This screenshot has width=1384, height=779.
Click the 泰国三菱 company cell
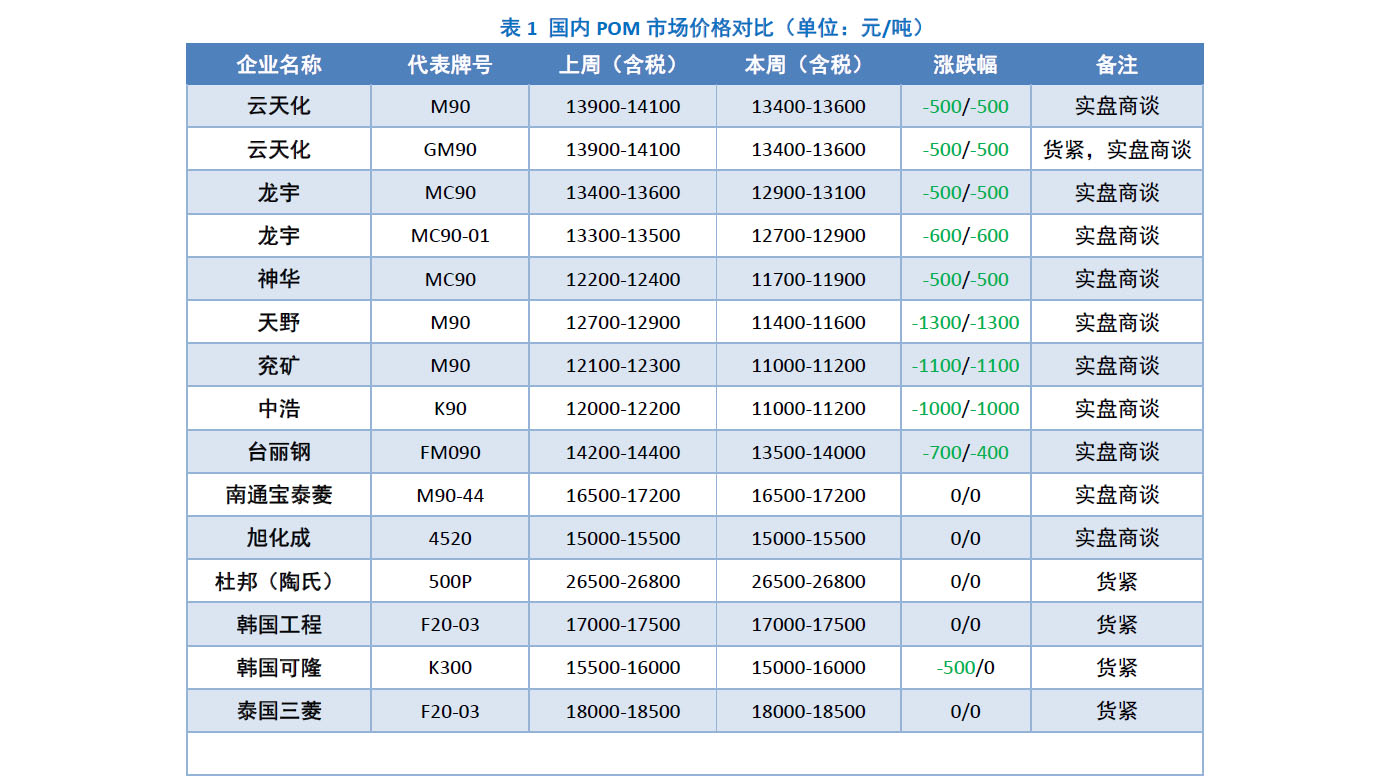279,712
